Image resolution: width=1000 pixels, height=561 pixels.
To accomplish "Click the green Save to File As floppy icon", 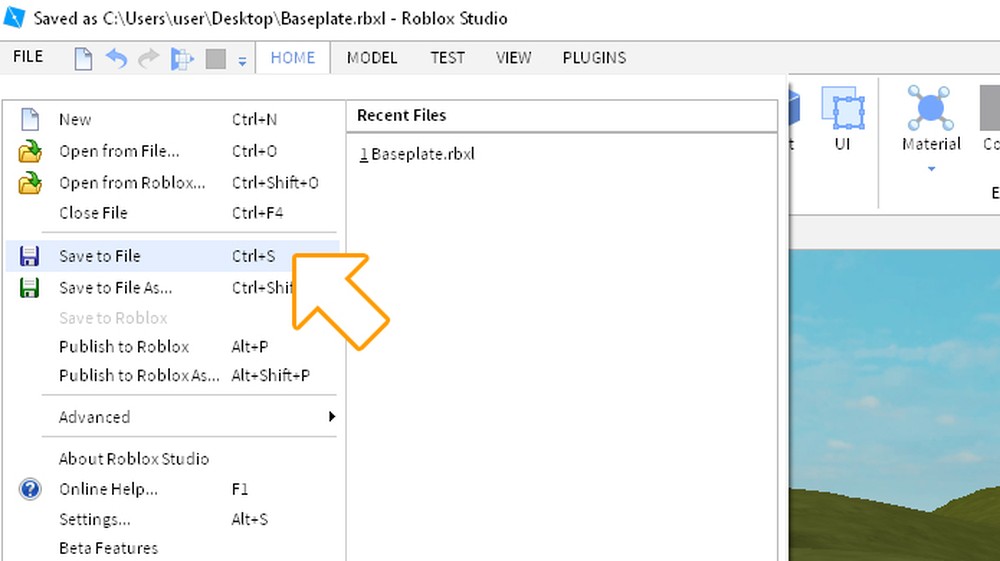I will 30,288.
